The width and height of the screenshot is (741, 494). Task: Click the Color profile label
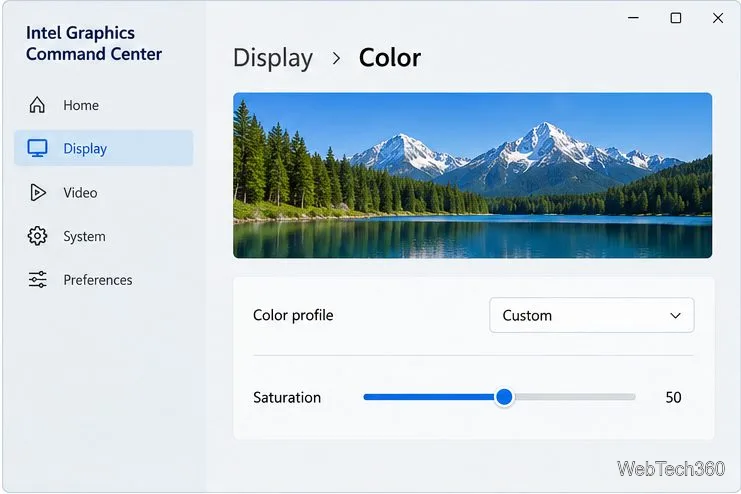[293, 315]
